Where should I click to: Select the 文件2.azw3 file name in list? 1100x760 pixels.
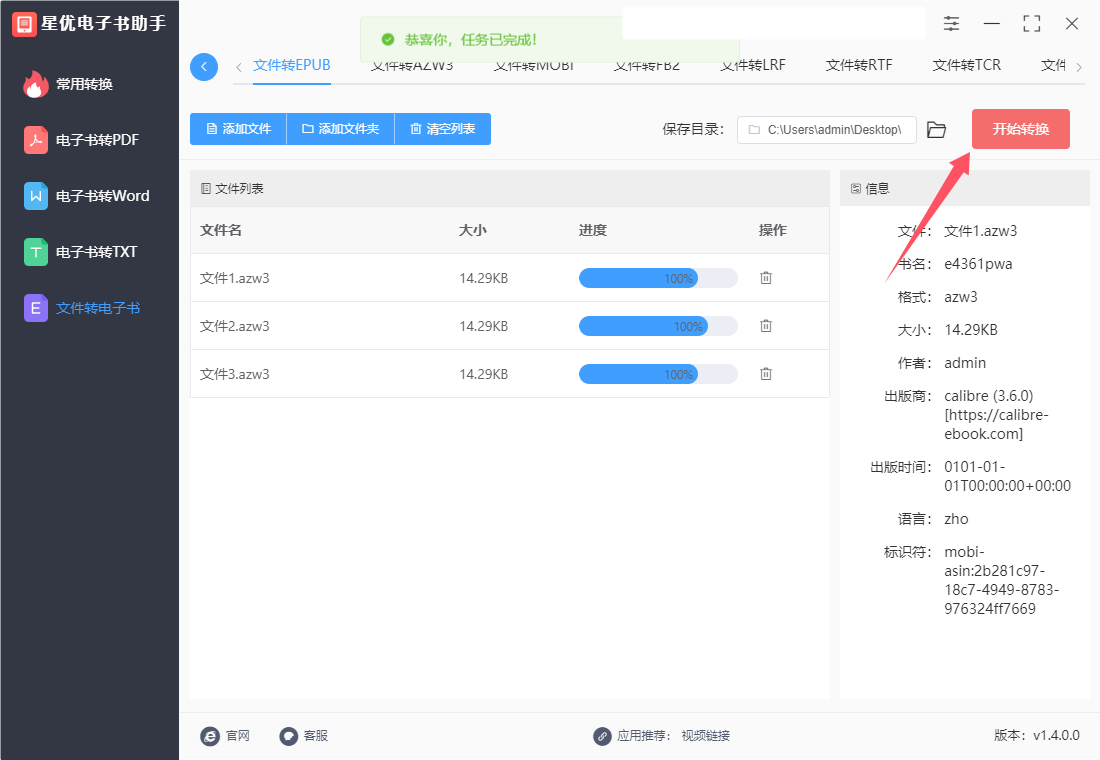pos(235,326)
